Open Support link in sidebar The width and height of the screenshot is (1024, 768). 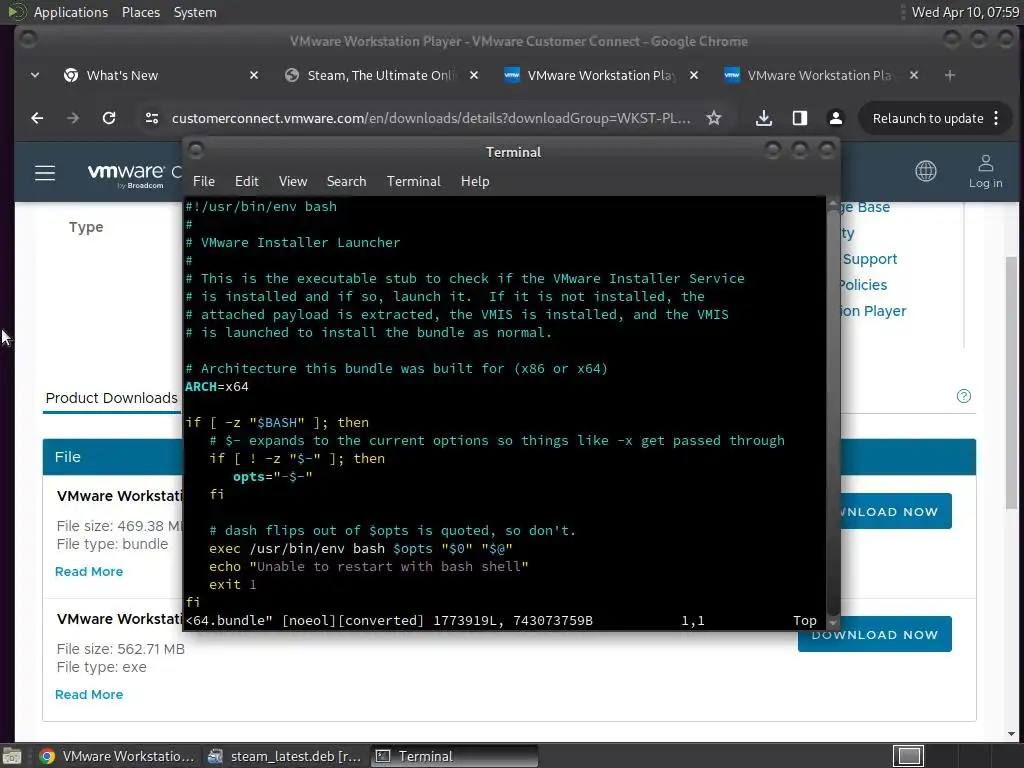869,259
